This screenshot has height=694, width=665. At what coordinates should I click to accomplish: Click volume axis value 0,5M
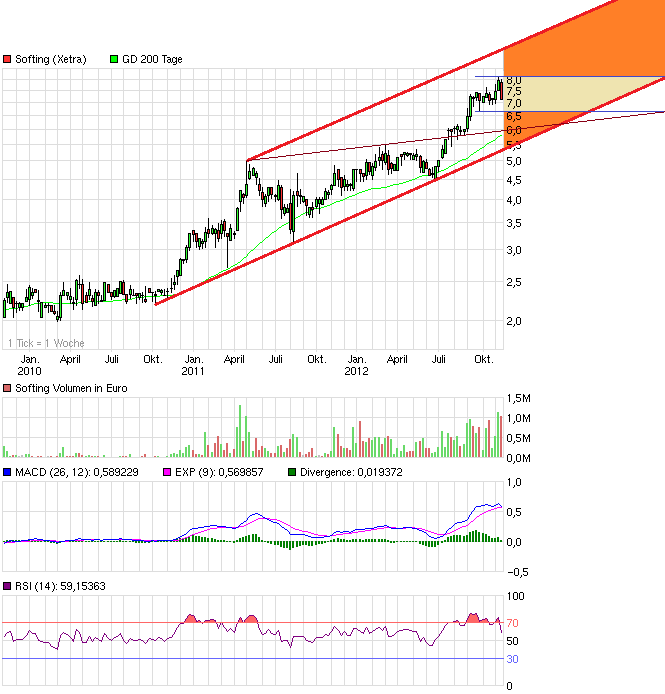pyautogui.click(x=518, y=438)
